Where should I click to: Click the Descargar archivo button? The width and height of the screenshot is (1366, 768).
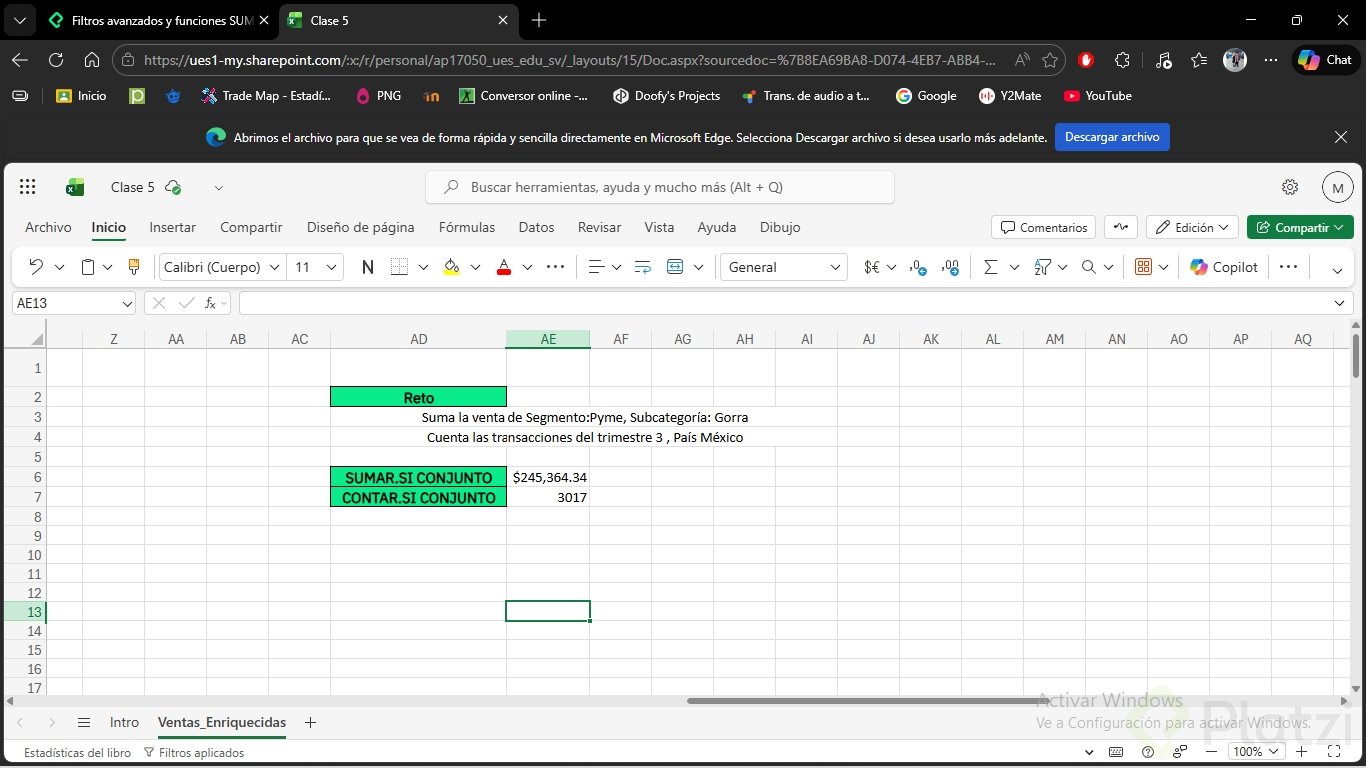point(1112,137)
